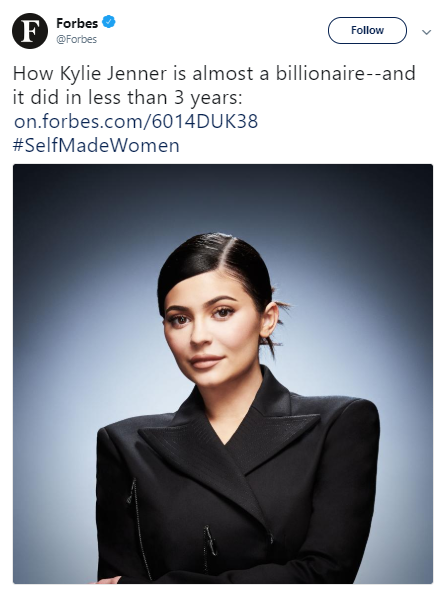Follow the Forbes account
The height and width of the screenshot is (592, 448).
[367, 30]
